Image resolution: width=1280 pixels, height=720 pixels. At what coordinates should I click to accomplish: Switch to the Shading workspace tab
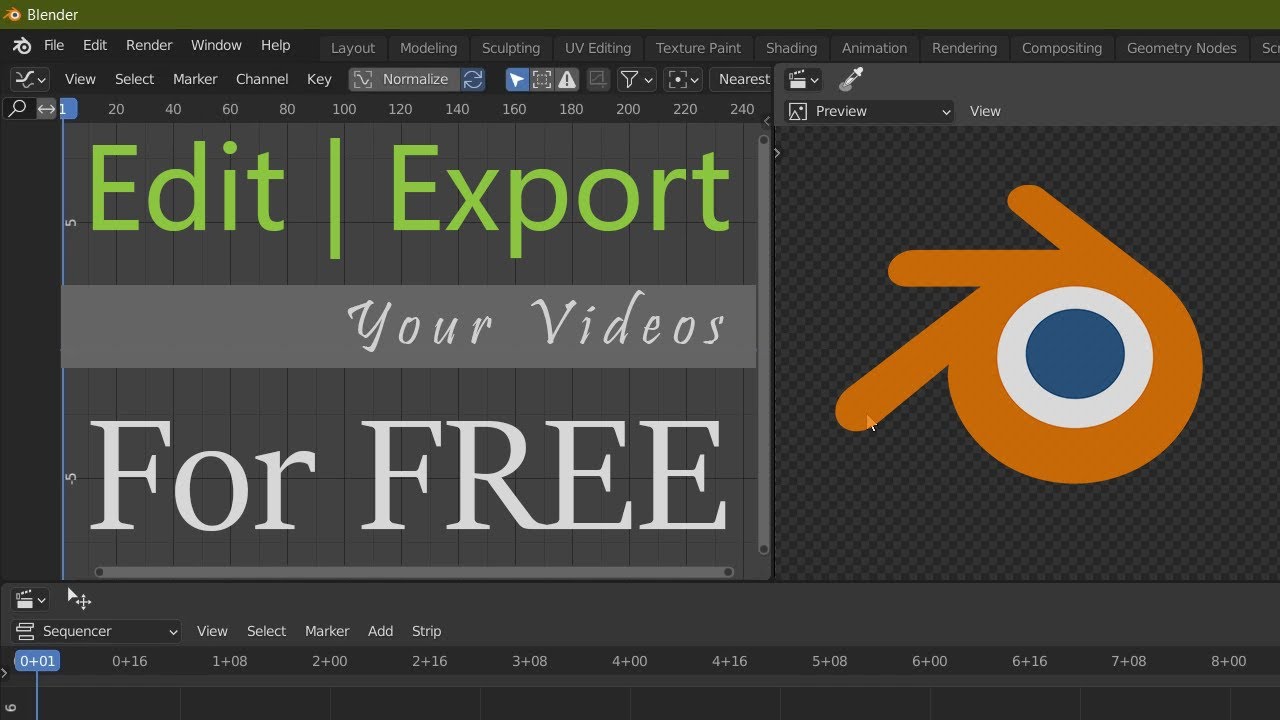click(x=791, y=48)
